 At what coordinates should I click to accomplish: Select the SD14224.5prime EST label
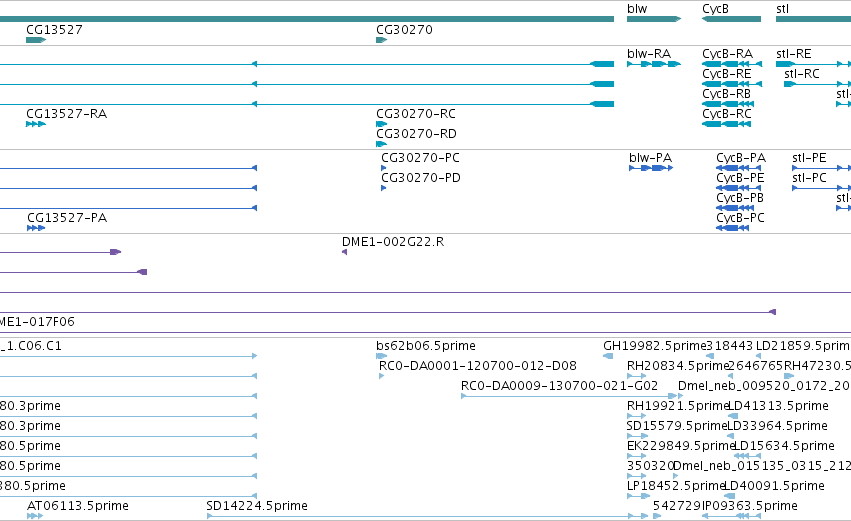pyautogui.click(x=257, y=506)
